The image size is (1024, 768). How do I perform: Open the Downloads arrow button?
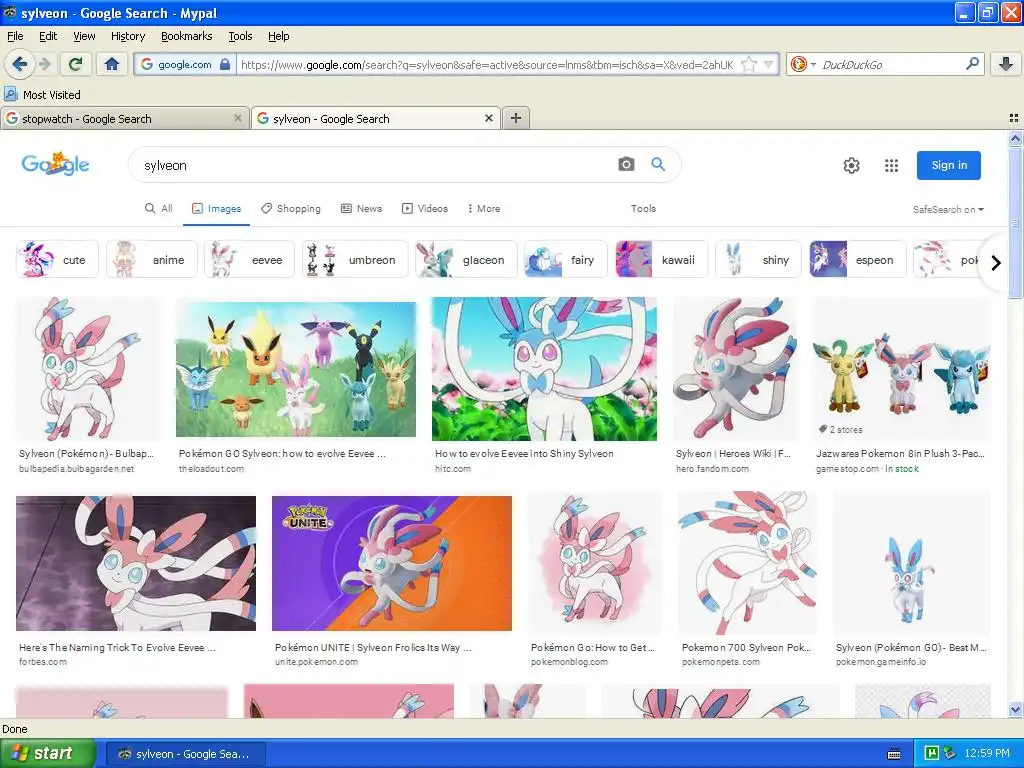[x=1006, y=64]
